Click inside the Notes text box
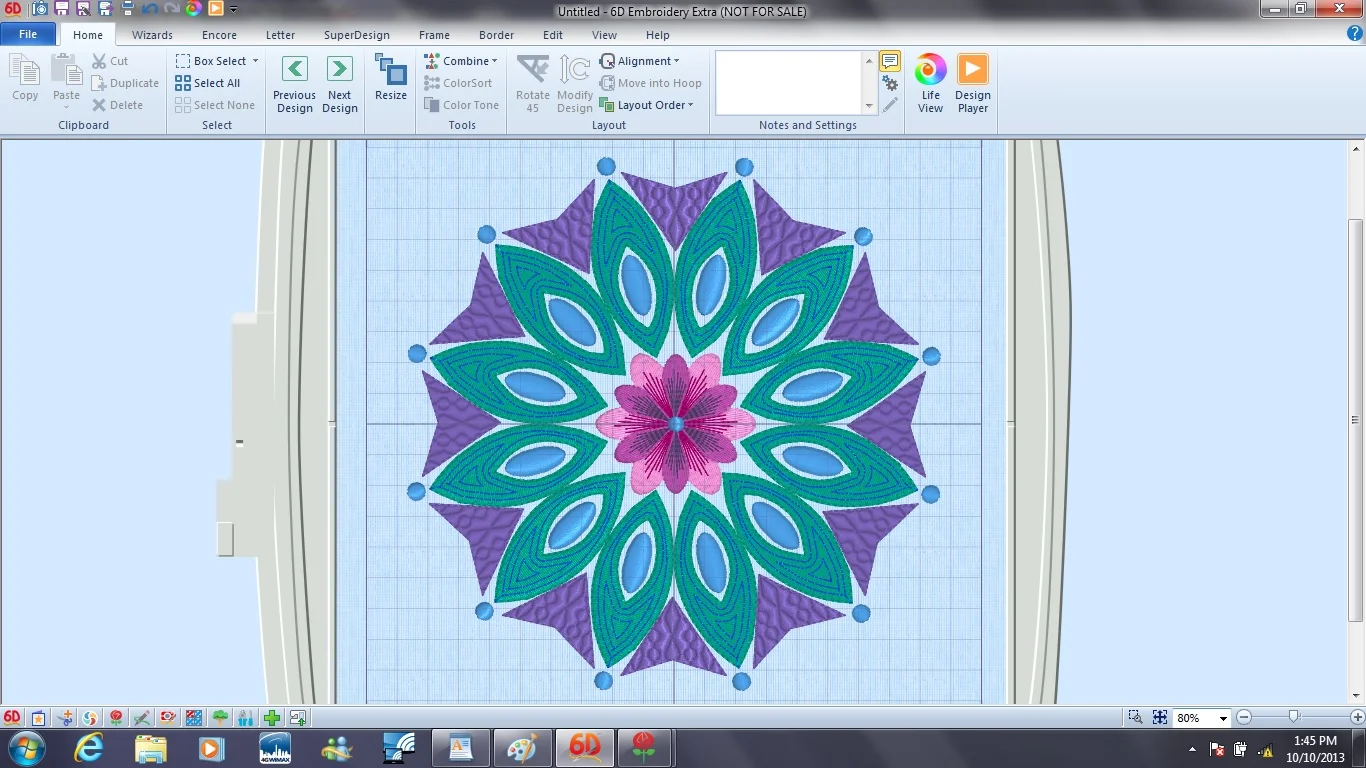The width and height of the screenshot is (1366, 768). coord(789,83)
